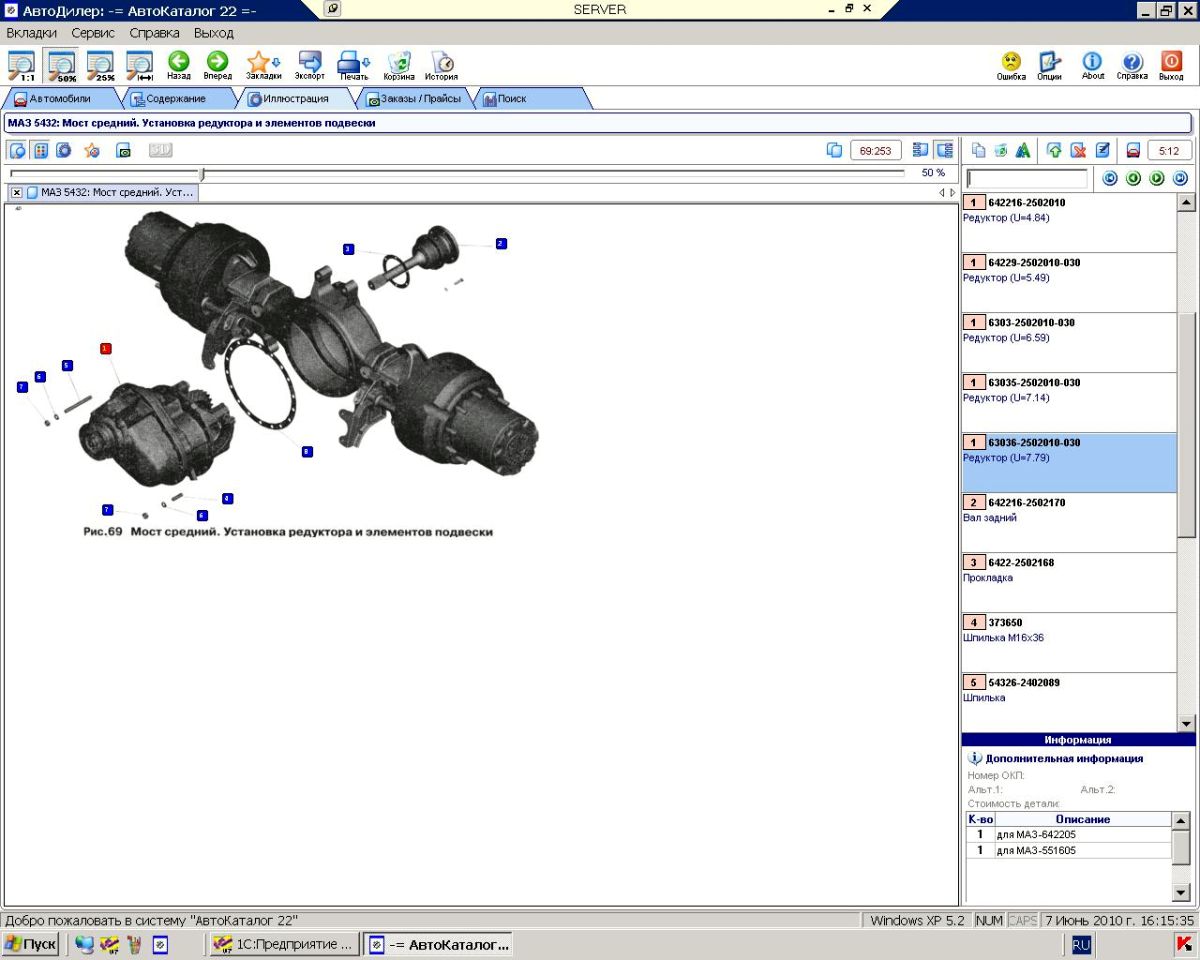The height and width of the screenshot is (960, 1200).
Task: Open the Сервис menu
Action: coord(93,33)
